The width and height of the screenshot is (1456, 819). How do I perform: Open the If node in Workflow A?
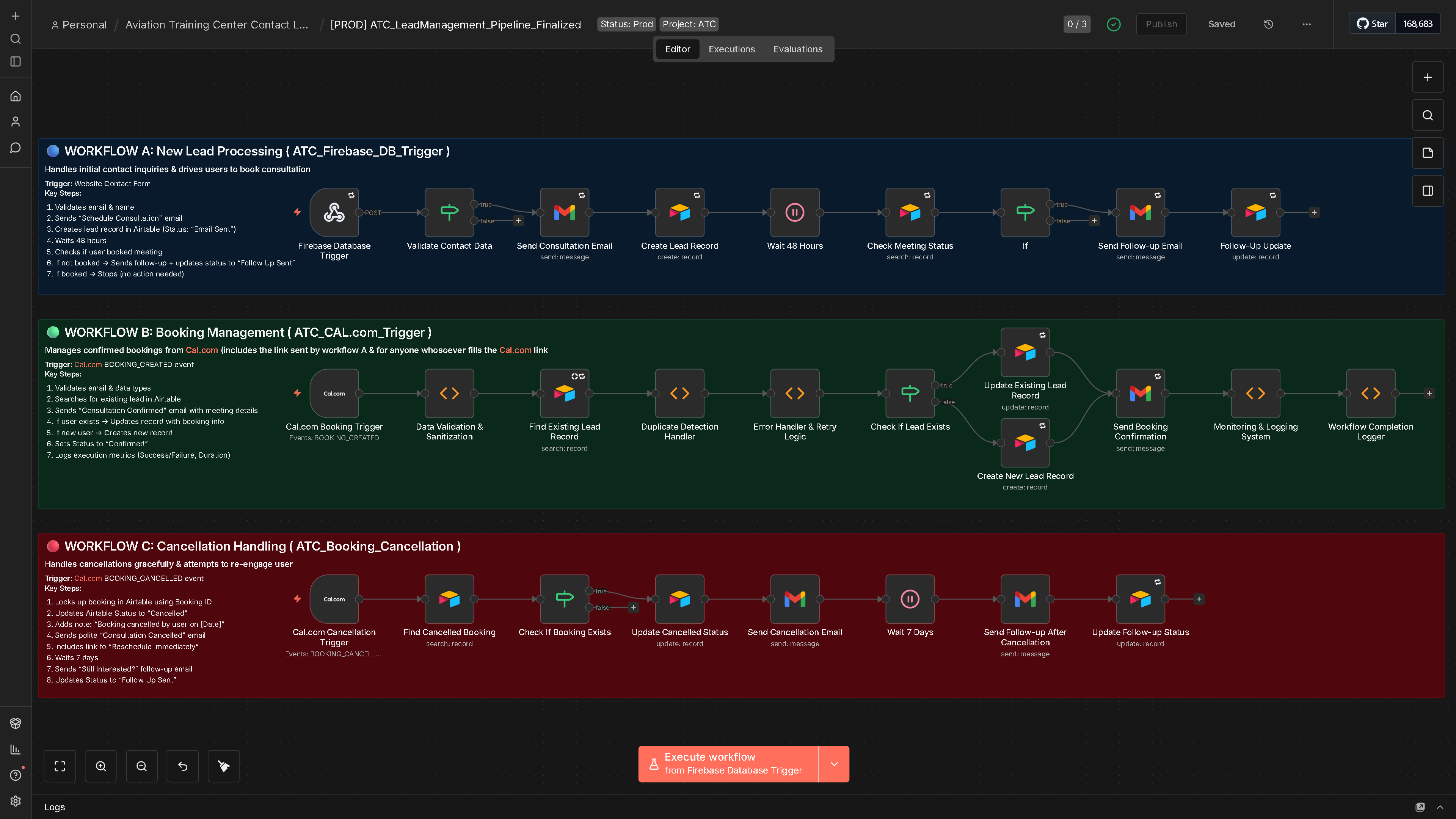coord(1025,212)
